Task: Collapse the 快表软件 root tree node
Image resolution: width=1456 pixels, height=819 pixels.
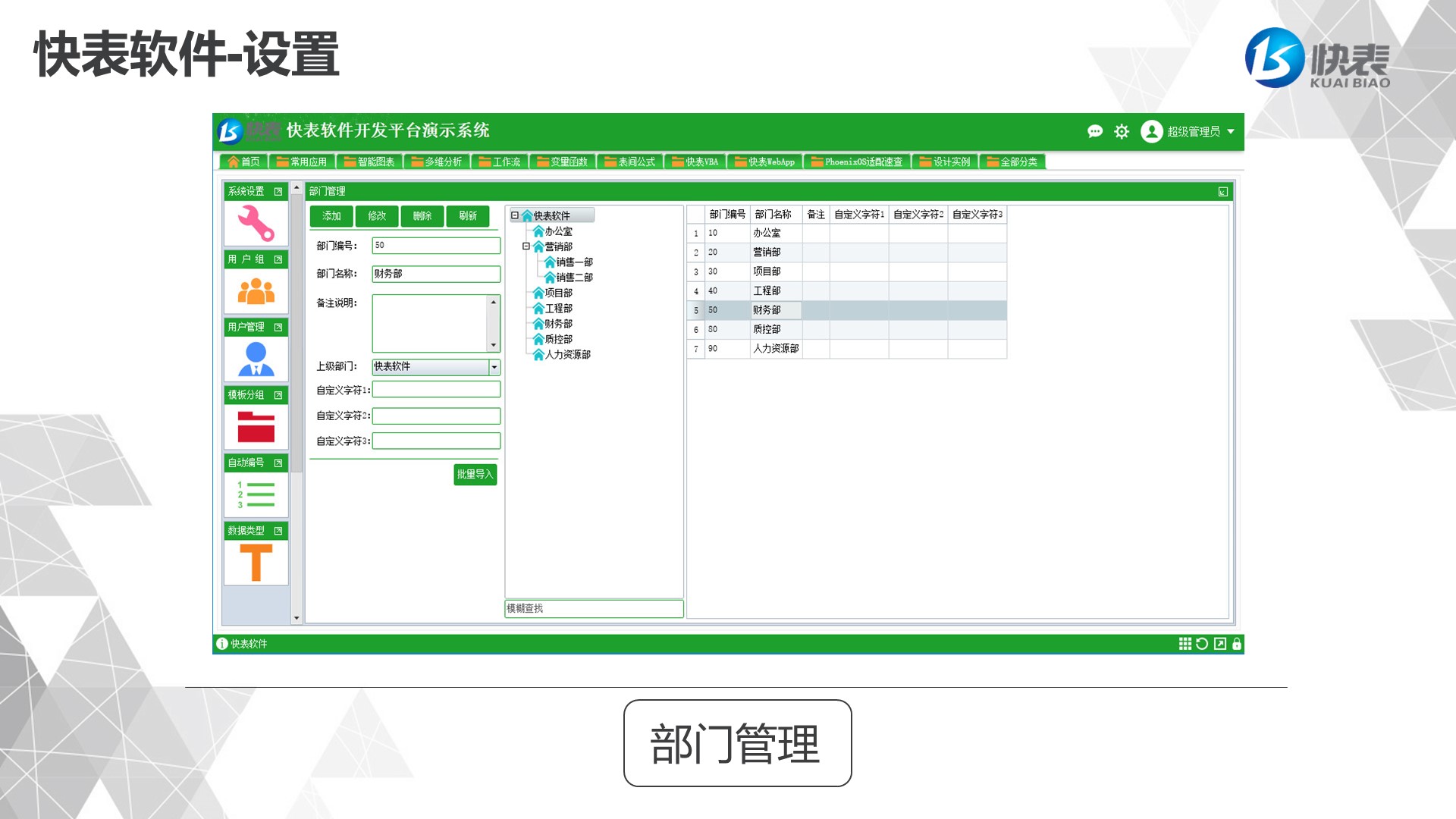Action: click(515, 215)
